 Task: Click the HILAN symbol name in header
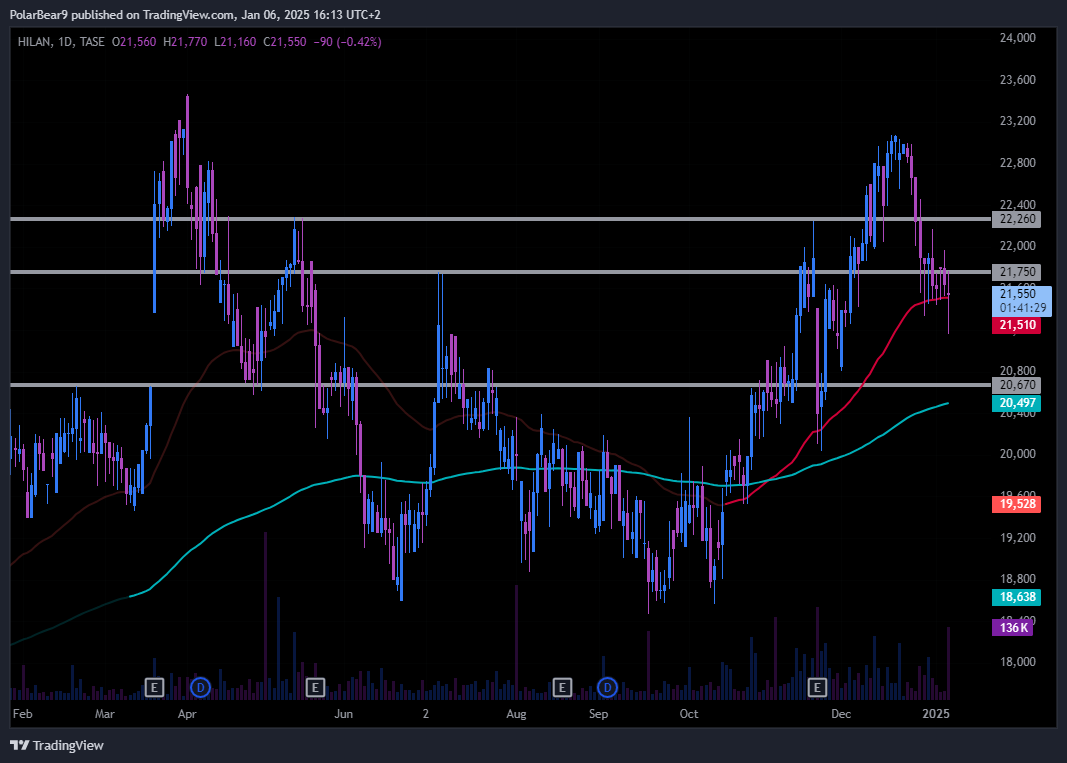[34, 42]
